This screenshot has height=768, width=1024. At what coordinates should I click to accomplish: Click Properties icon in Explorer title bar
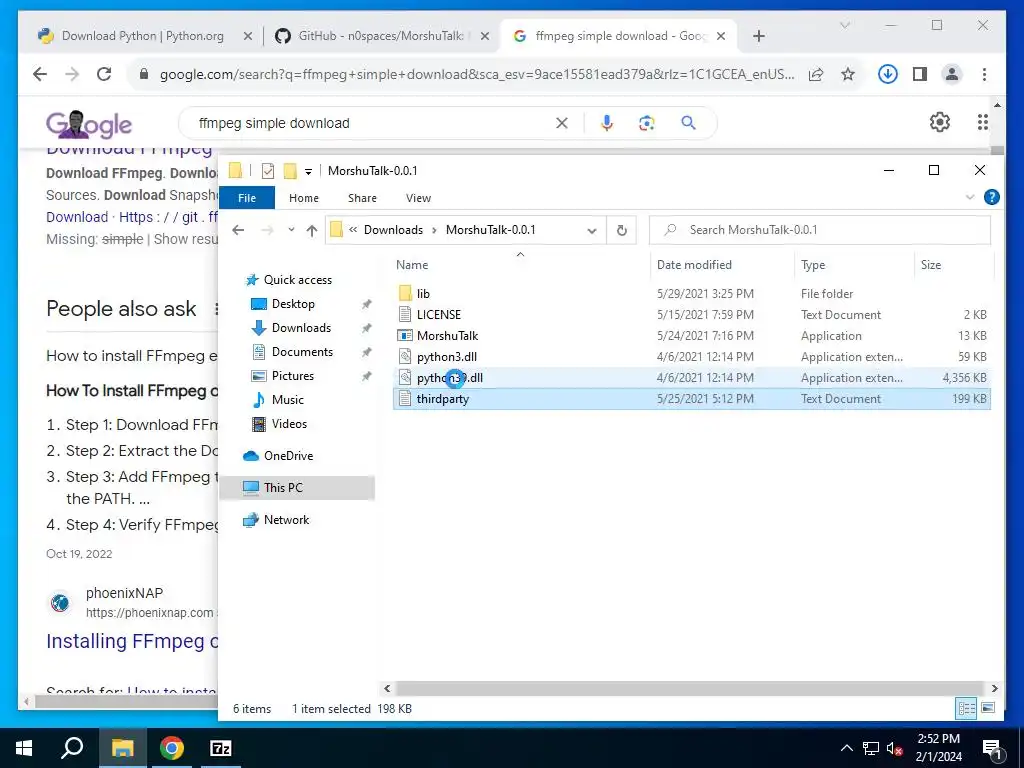[268, 171]
